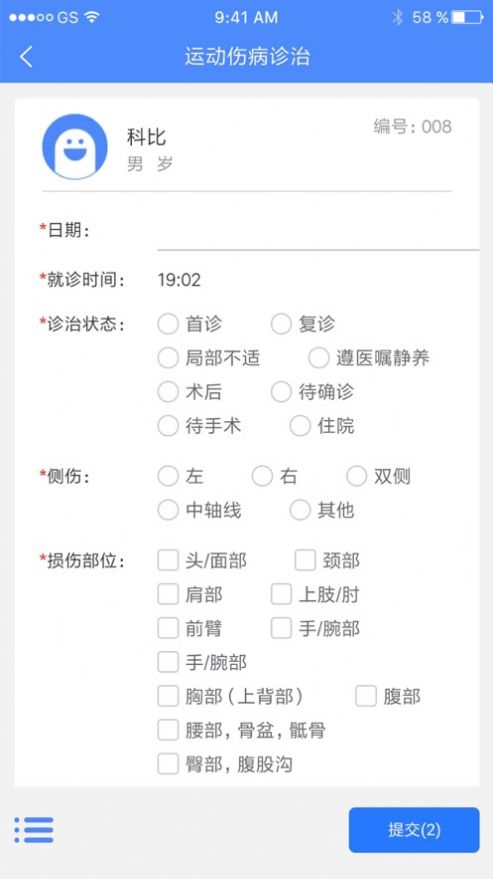Check the 头/面部 checkbox
Screen dimensions: 493x879
[168, 560]
